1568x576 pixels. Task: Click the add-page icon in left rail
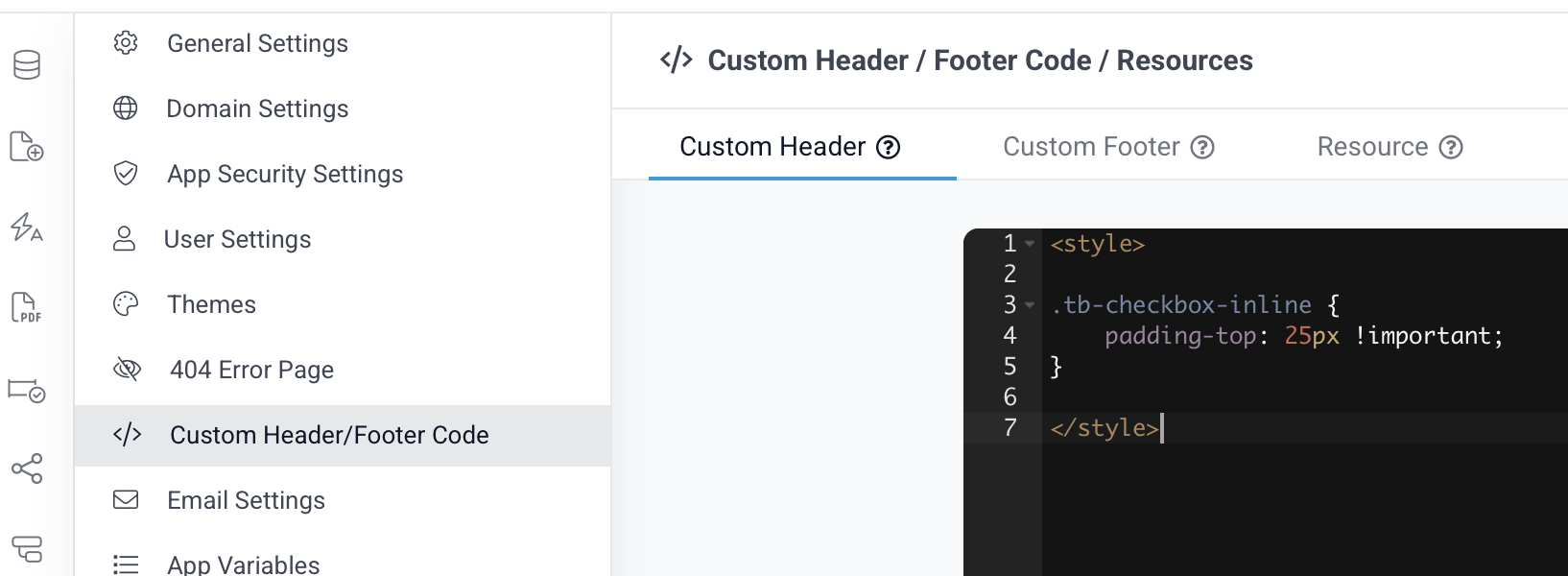click(27, 147)
